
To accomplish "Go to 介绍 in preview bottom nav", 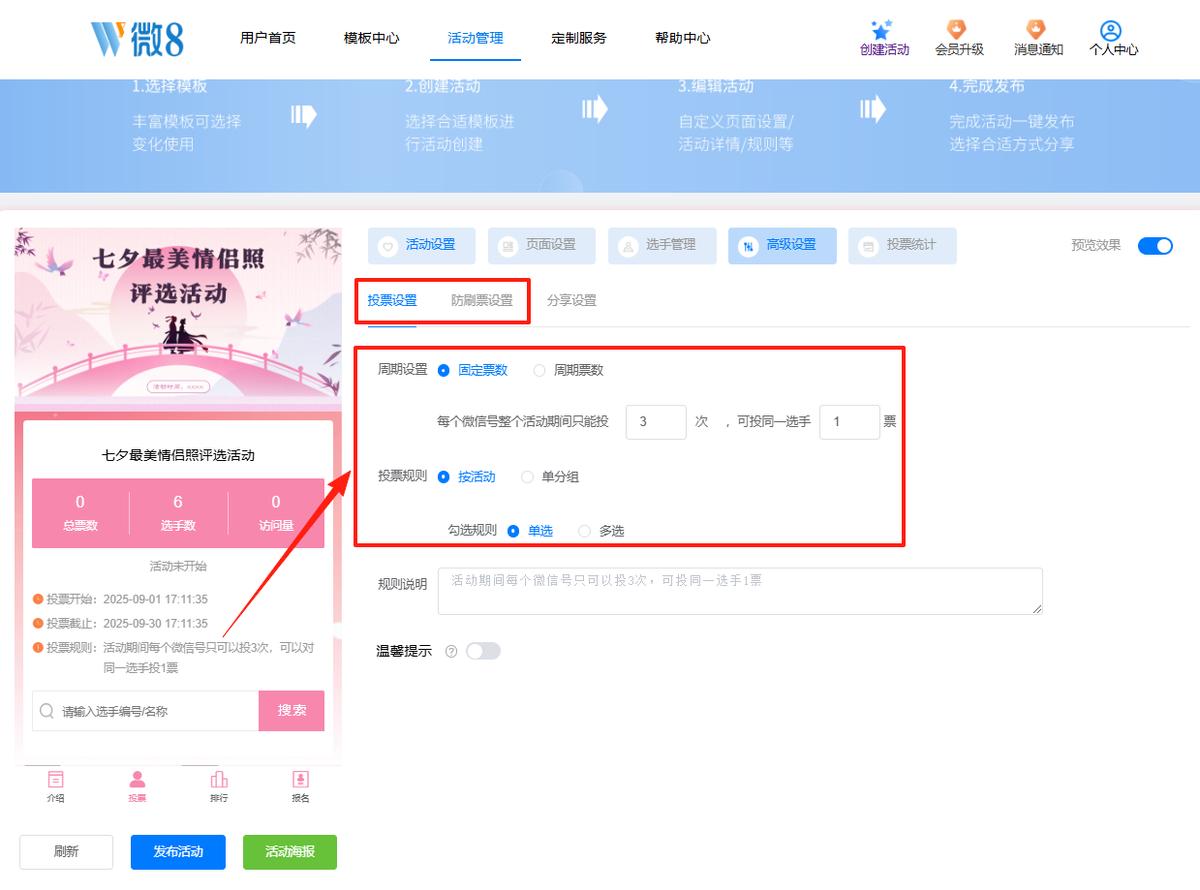I will point(56,786).
